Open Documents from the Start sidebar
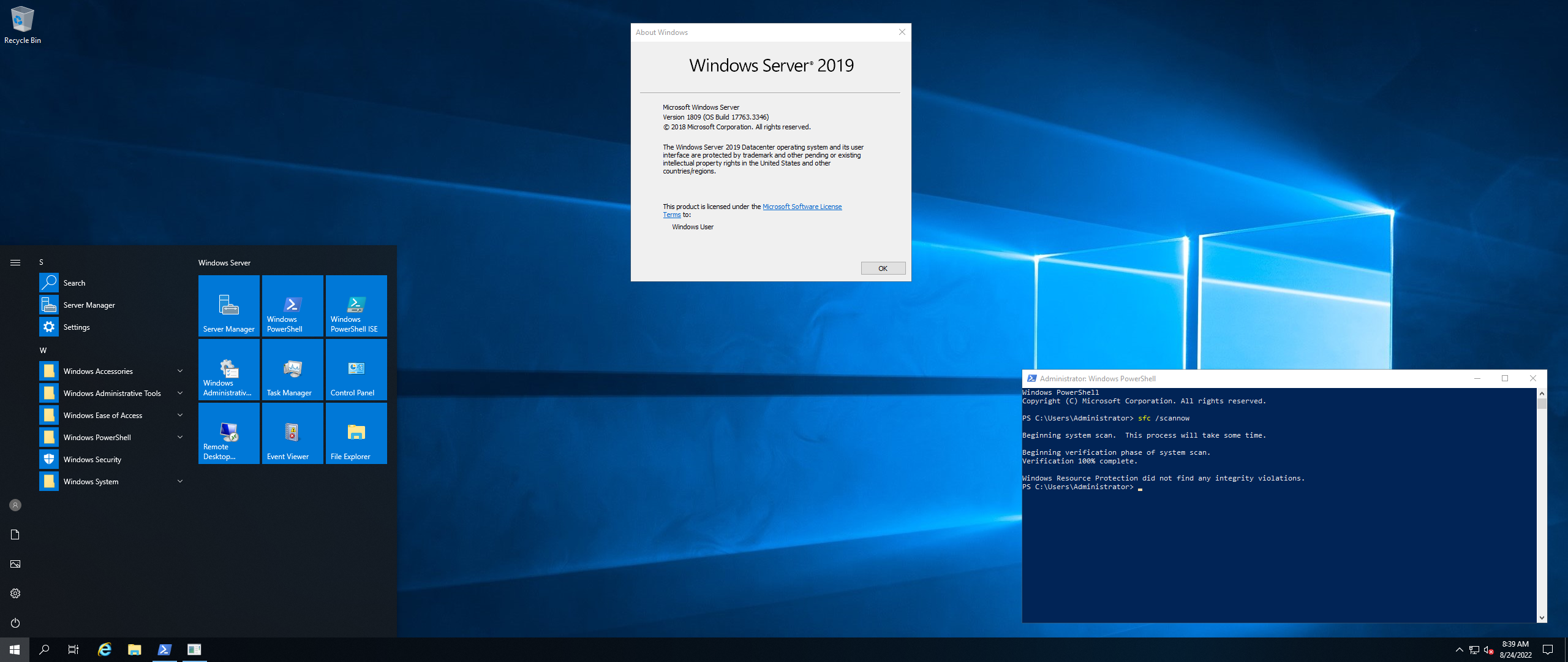The width and height of the screenshot is (1568, 662). [15, 535]
